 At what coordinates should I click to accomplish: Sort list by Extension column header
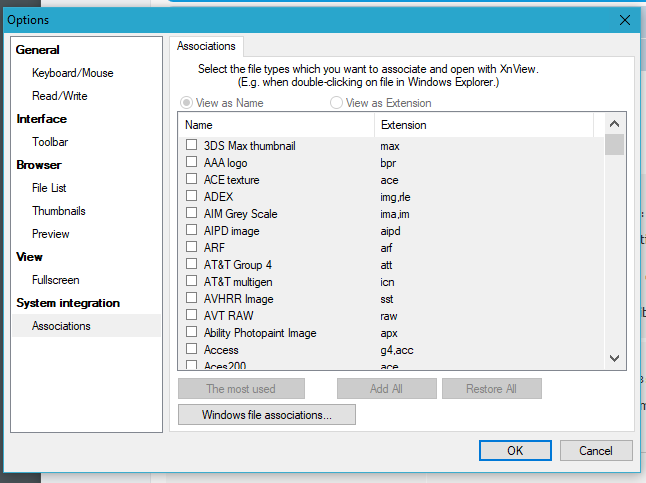pos(484,125)
